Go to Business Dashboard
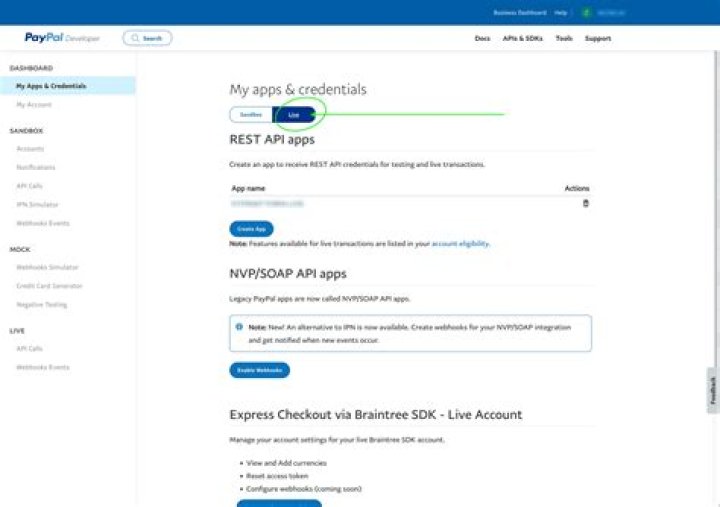Viewport: 720px width, 507px height. pyautogui.click(x=520, y=13)
